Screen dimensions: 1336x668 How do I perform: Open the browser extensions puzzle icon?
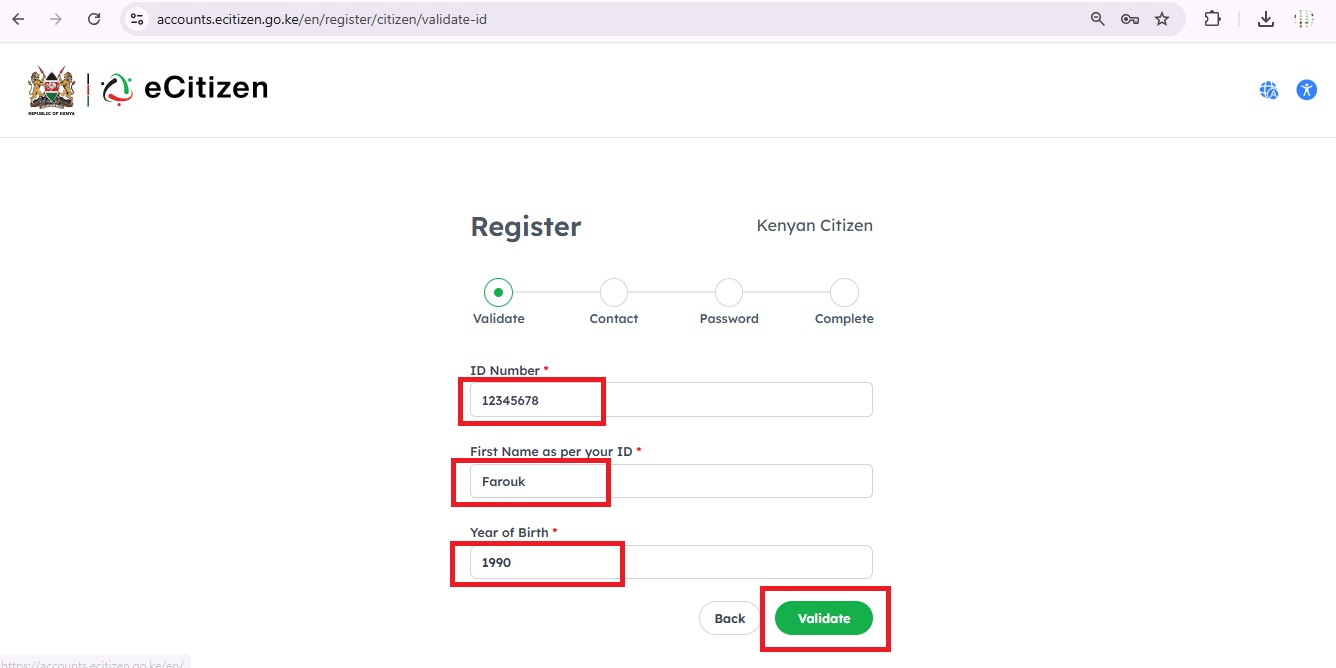tap(1213, 19)
